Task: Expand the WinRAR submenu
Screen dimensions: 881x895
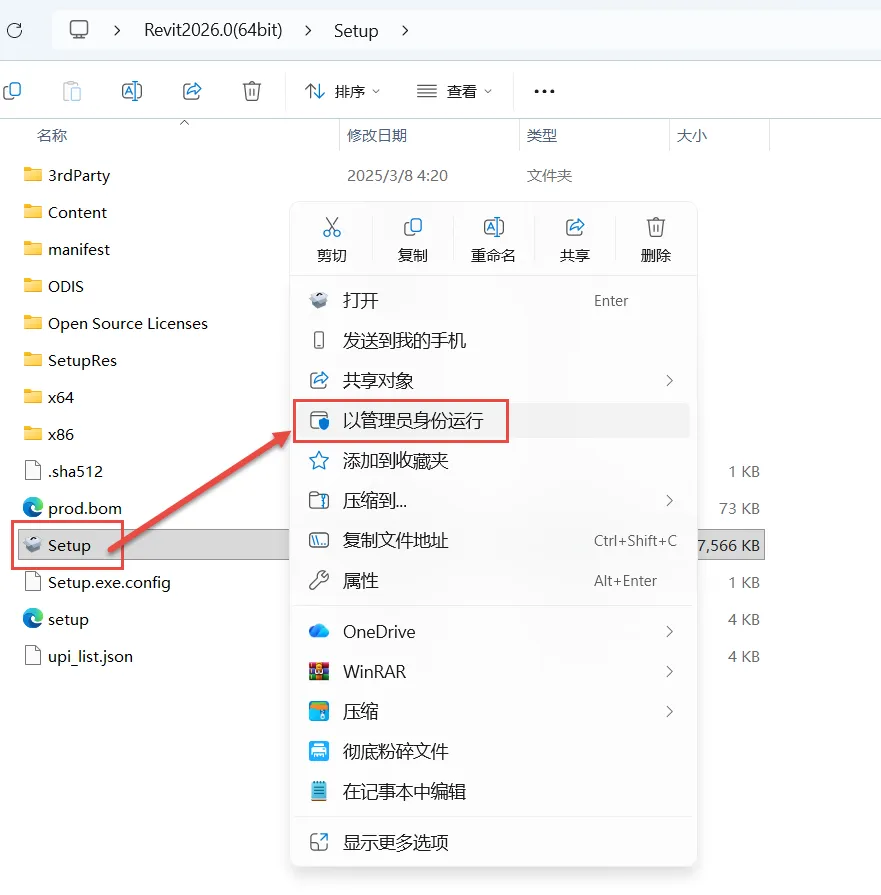Action: pos(669,672)
